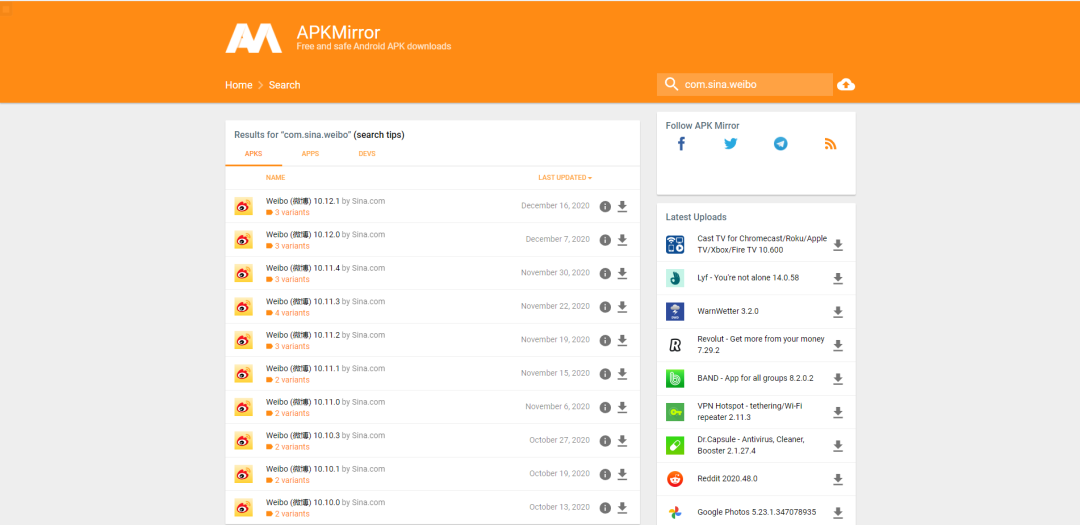The width and height of the screenshot is (1080, 525).
Task: Download Lyf - You're not alone
Action: pyautogui.click(x=838, y=278)
